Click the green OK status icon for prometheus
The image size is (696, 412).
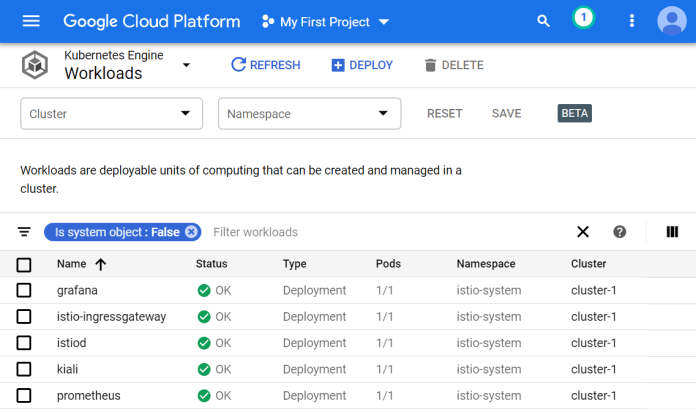pos(204,396)
